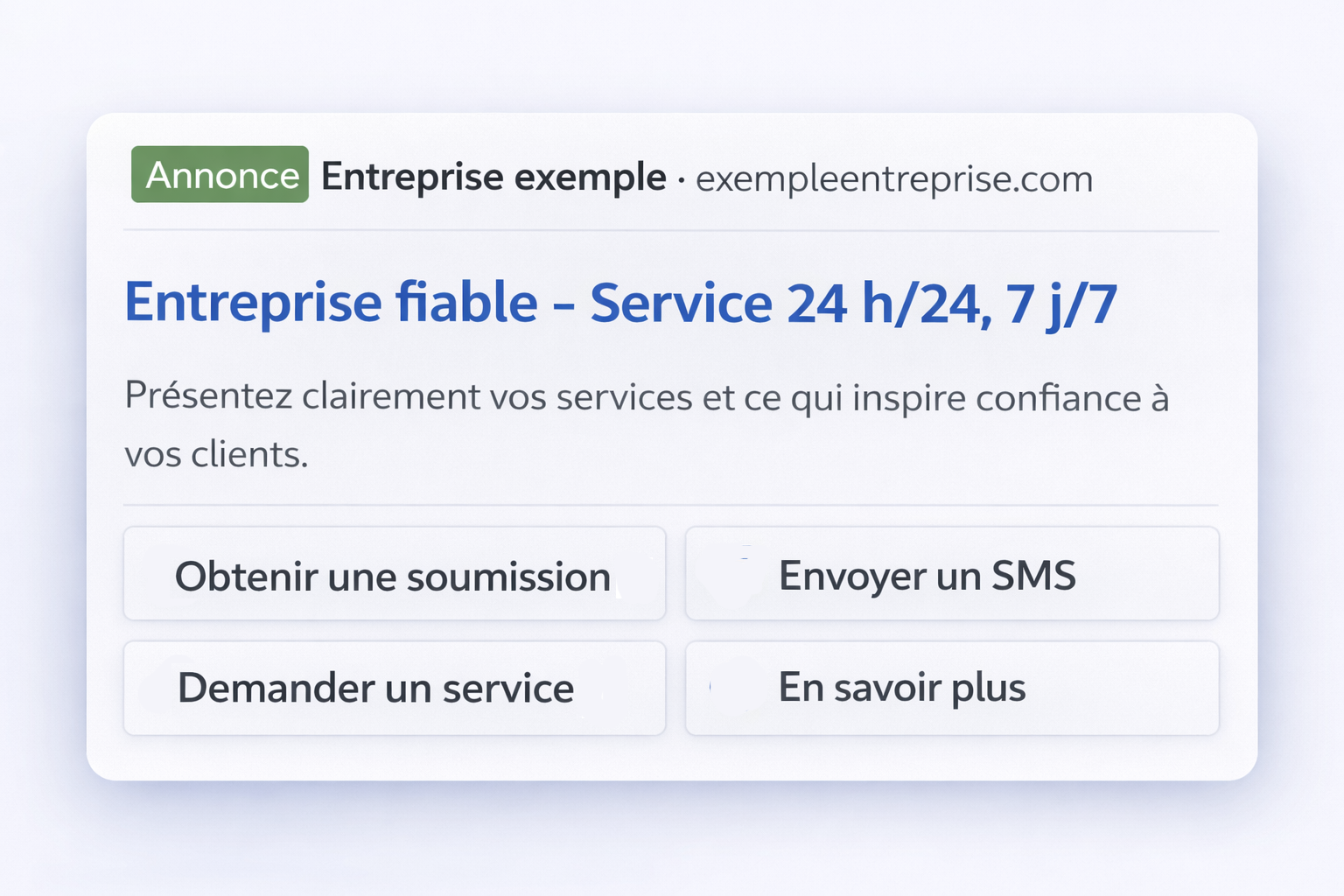
Task: Open Service 24 h/24, 7 j/7 link
Action: (x=853, y=303)
